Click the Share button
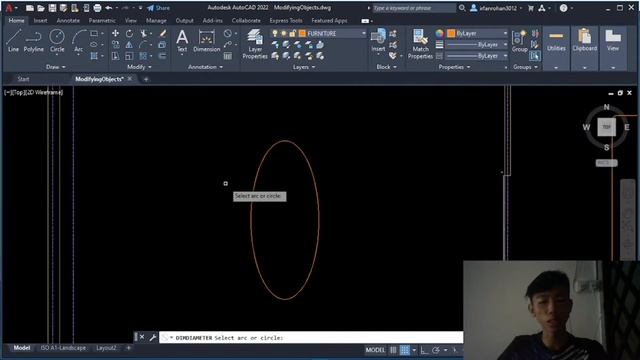 coord(158,8)
